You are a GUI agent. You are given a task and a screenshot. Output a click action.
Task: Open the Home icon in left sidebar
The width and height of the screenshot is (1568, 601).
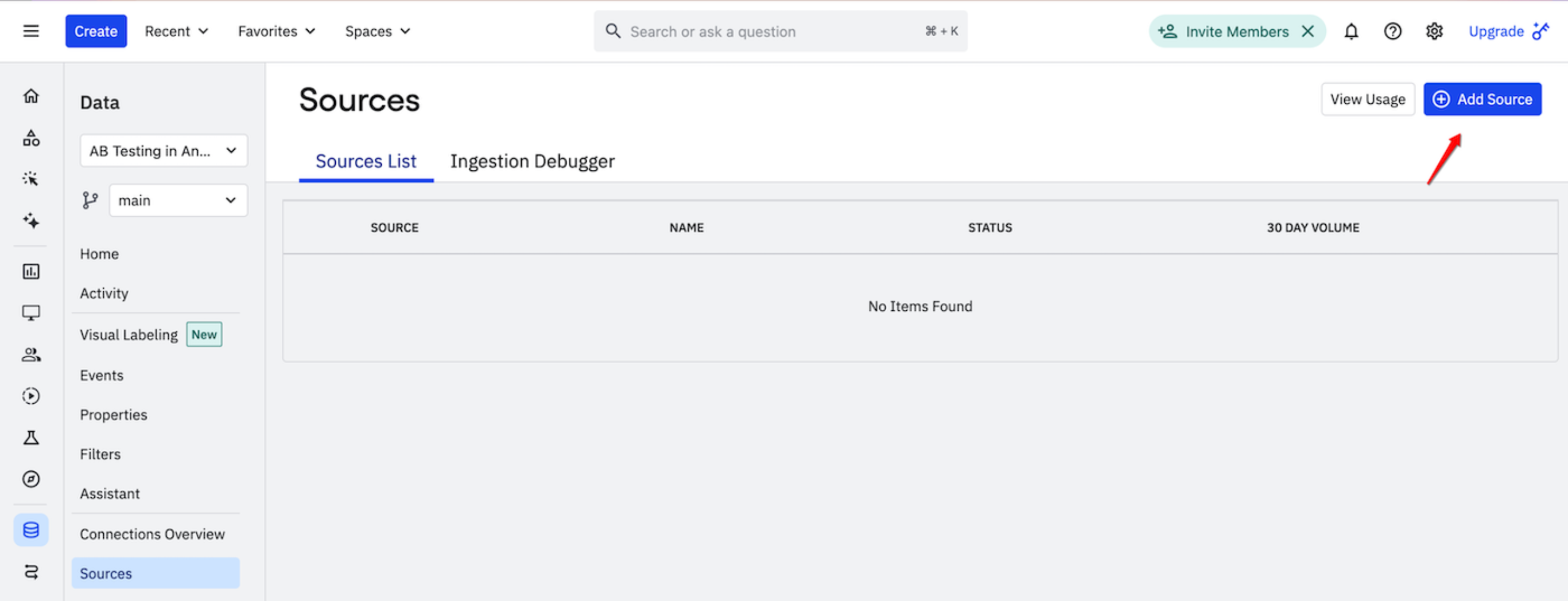pos(31,96)
